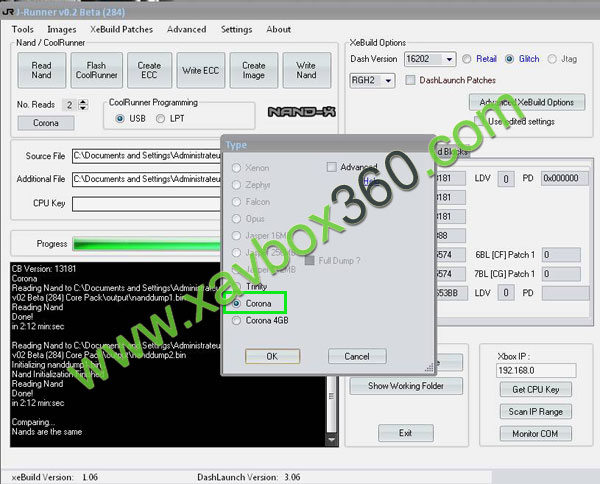
Task: Click the Show Working Folder button
Action: [x=406, y=386]
